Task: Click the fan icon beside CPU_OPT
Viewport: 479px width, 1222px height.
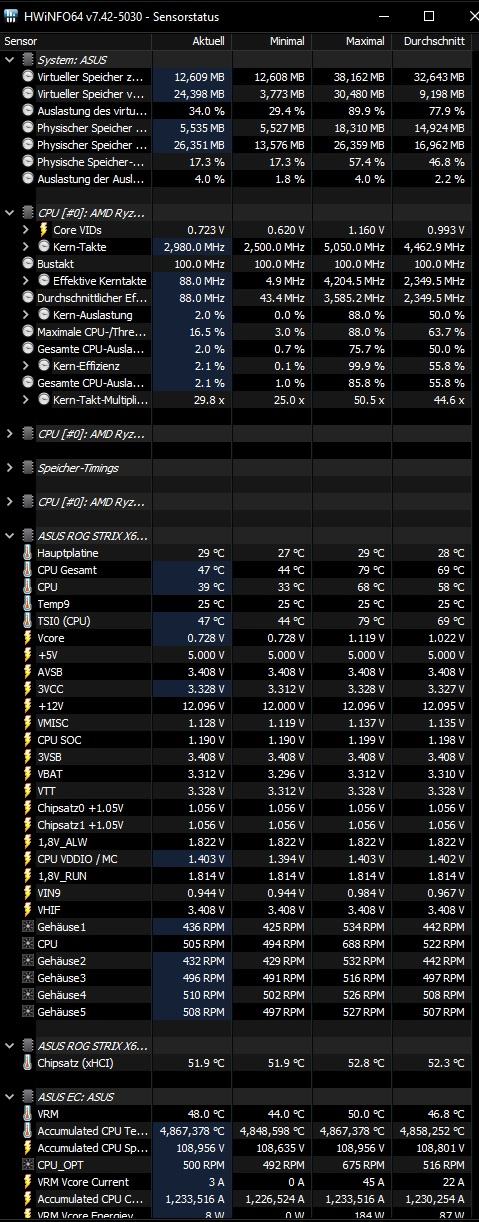Action: coord(27,1165)
